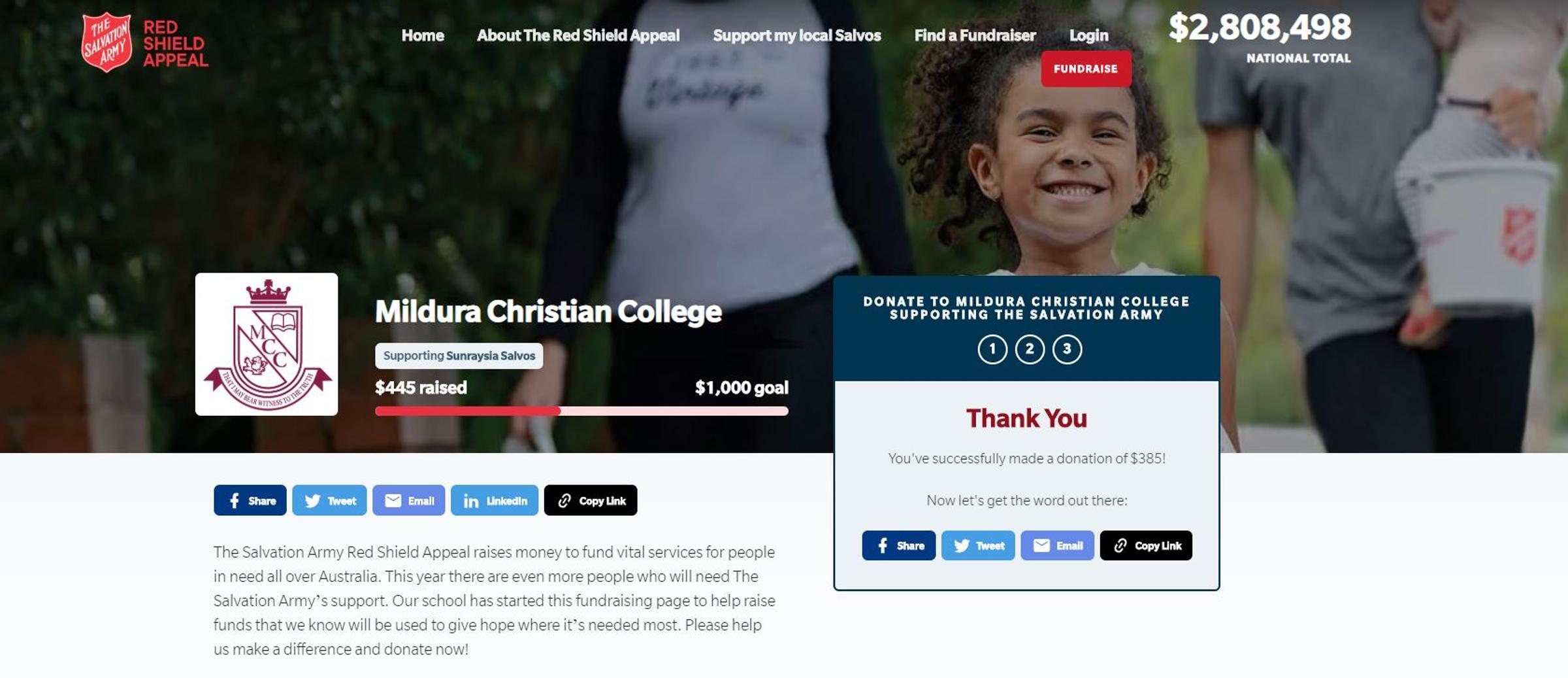The image size is (1568, 678).
Task: Facebook Share button in Thank You panel
Action: coord(899,545)
